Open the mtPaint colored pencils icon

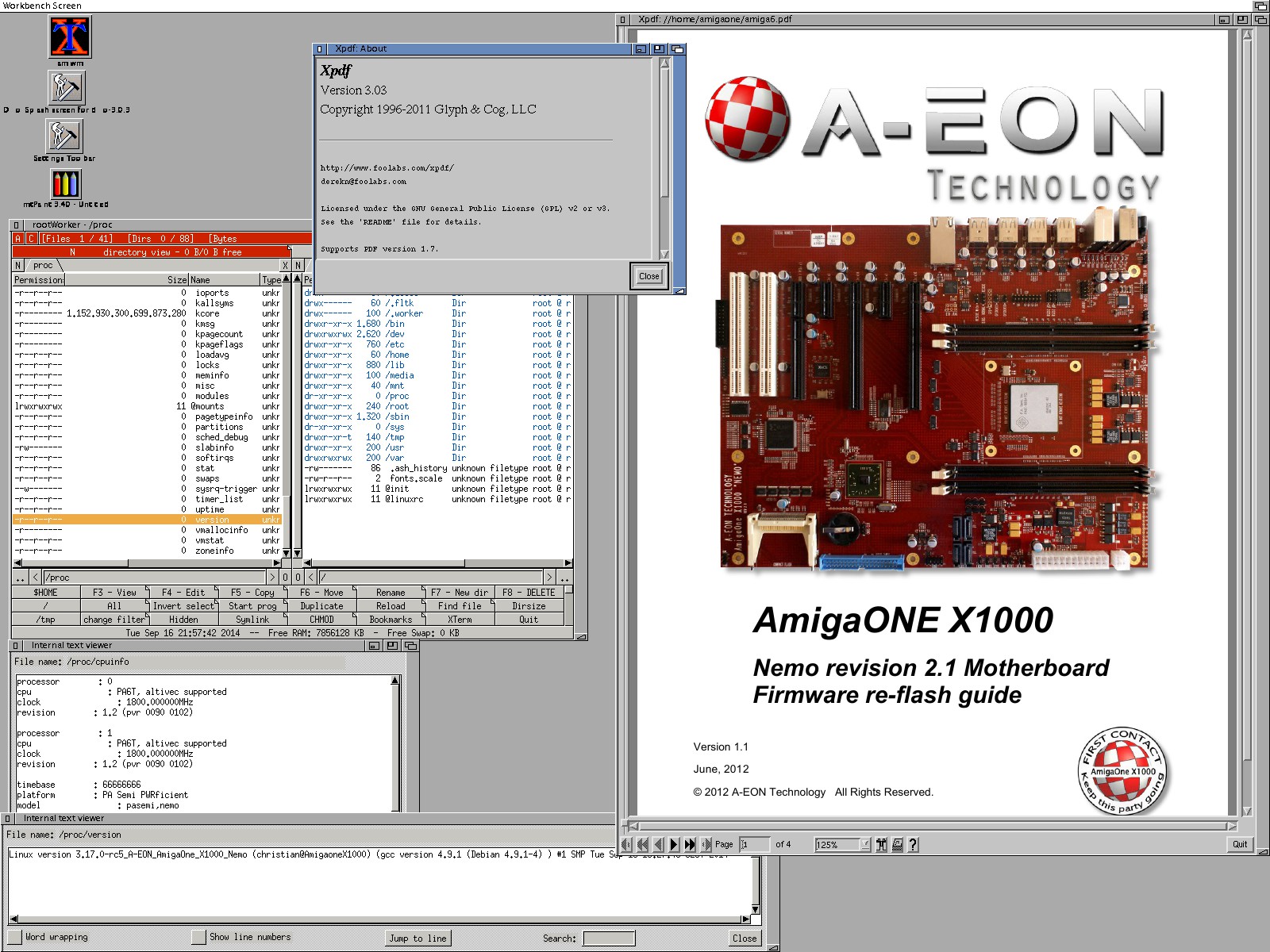66,184
